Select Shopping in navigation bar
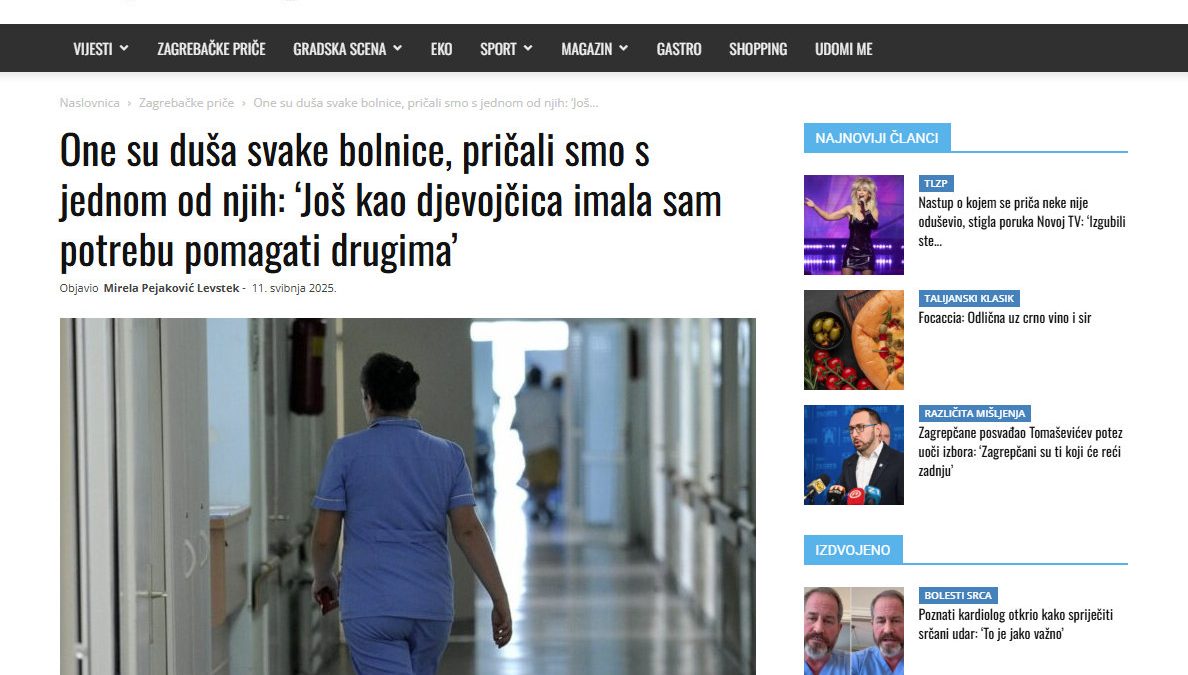Image resolution: width=1188 pixels, height=675 pixels. [x=758, y=48]
